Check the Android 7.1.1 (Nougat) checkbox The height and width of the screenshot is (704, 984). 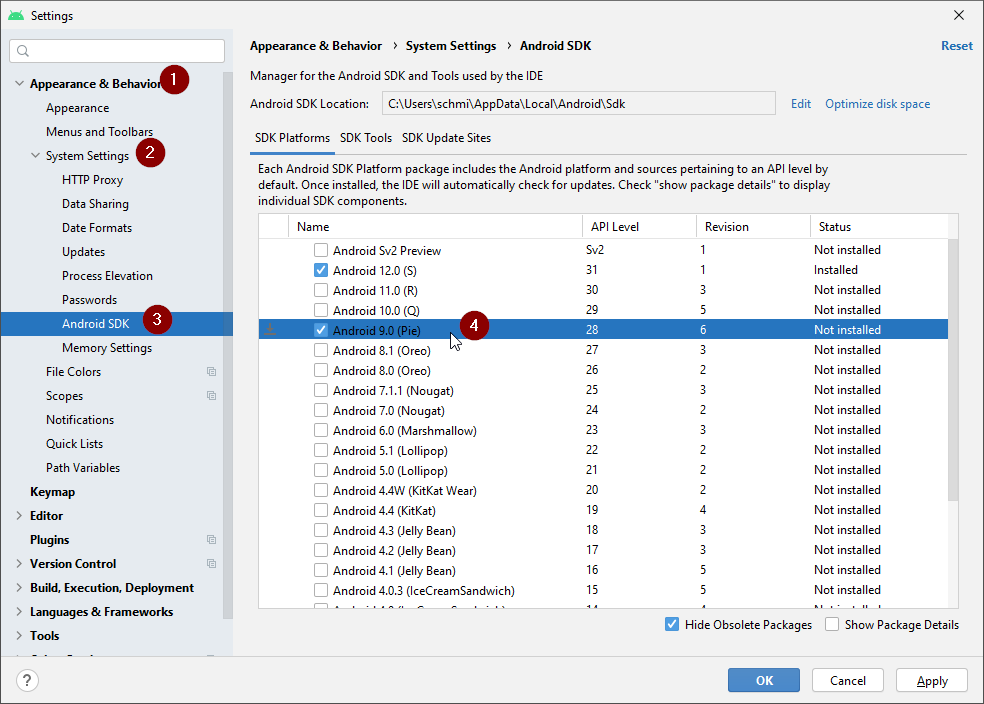tap(321, 390)
